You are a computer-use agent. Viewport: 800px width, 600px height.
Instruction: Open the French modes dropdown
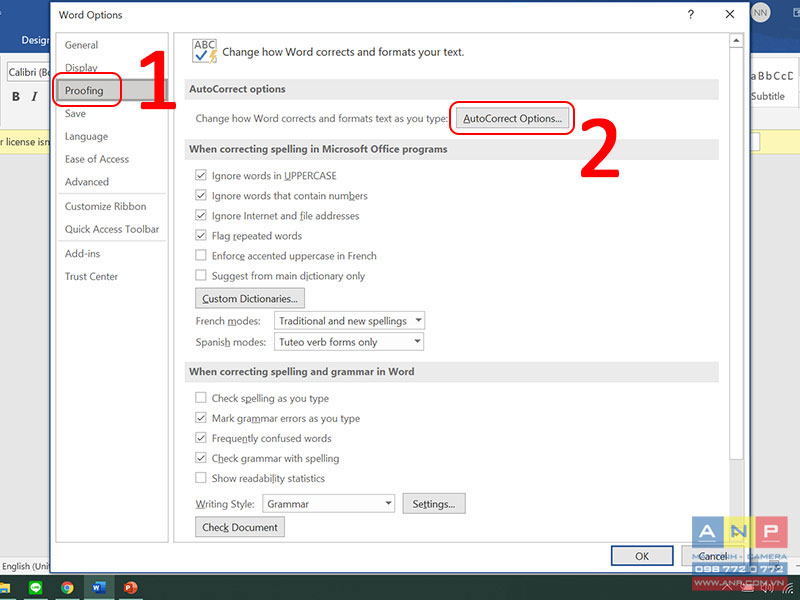(349, 321)
